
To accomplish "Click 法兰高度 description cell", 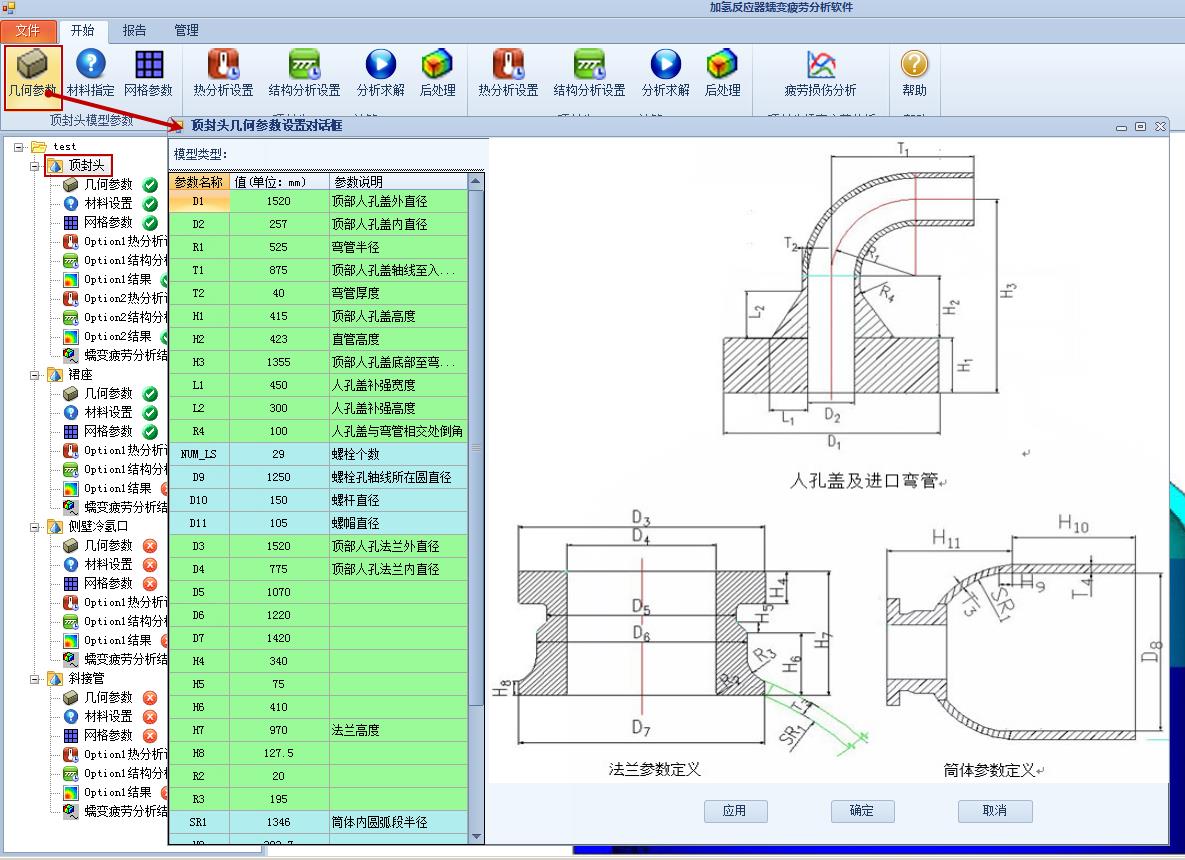I will (398, 730).
